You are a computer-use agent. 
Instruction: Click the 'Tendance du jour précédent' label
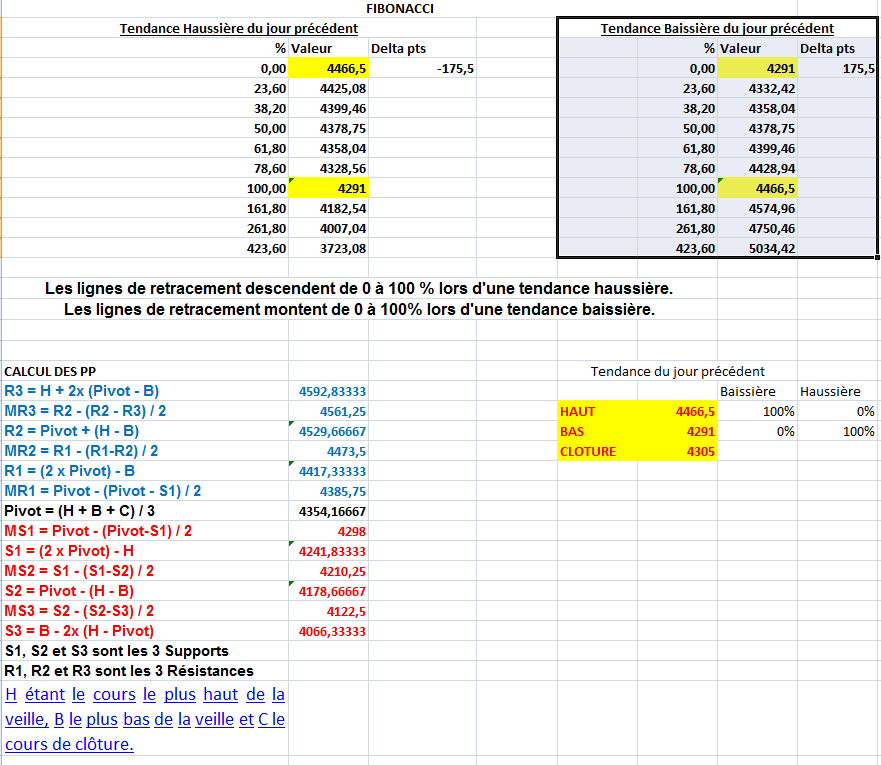[x=677, y=371]
